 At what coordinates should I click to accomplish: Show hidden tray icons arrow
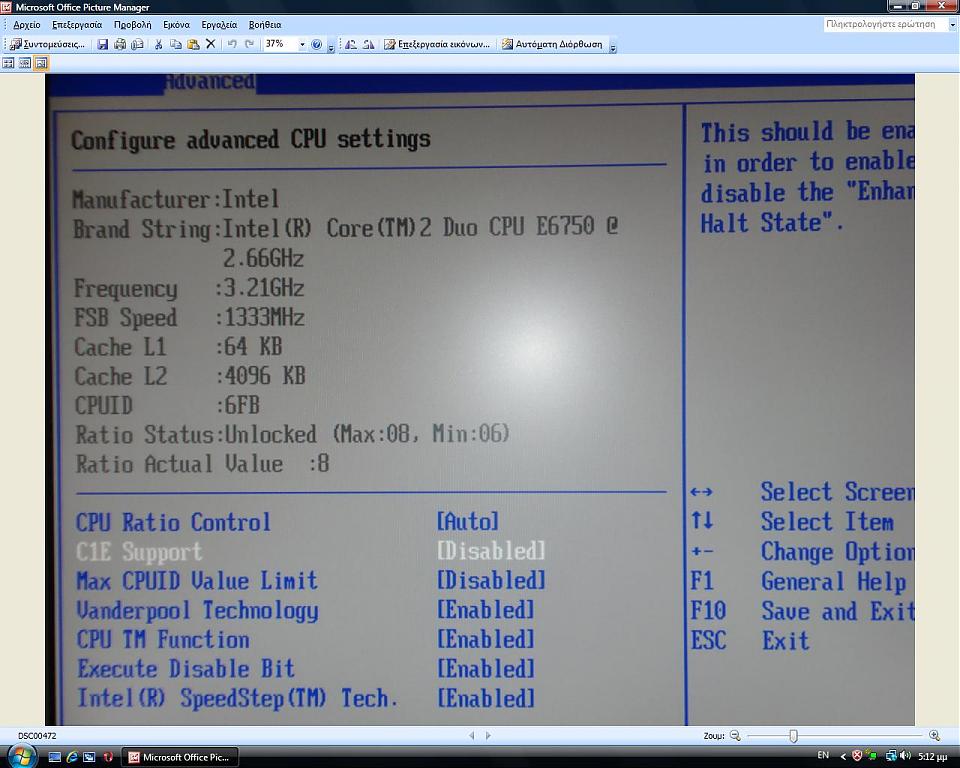tap(843, 757)
